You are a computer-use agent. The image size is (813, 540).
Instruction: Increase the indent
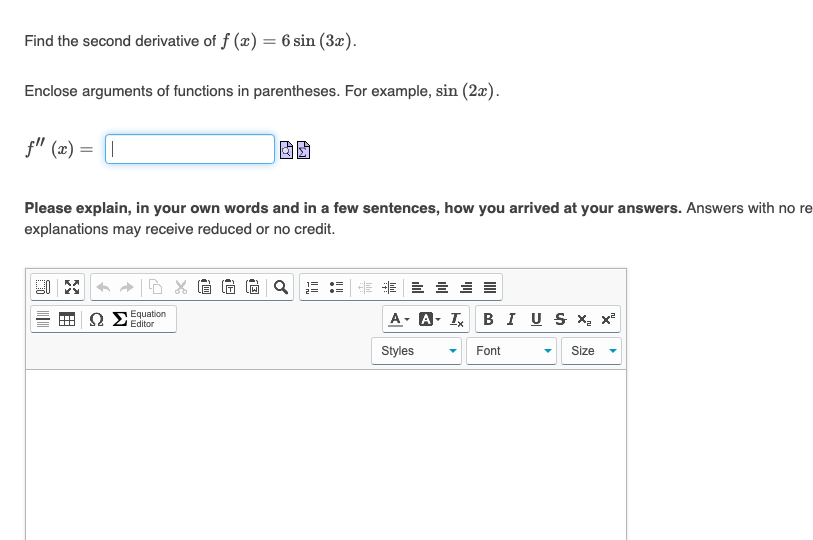389,287
